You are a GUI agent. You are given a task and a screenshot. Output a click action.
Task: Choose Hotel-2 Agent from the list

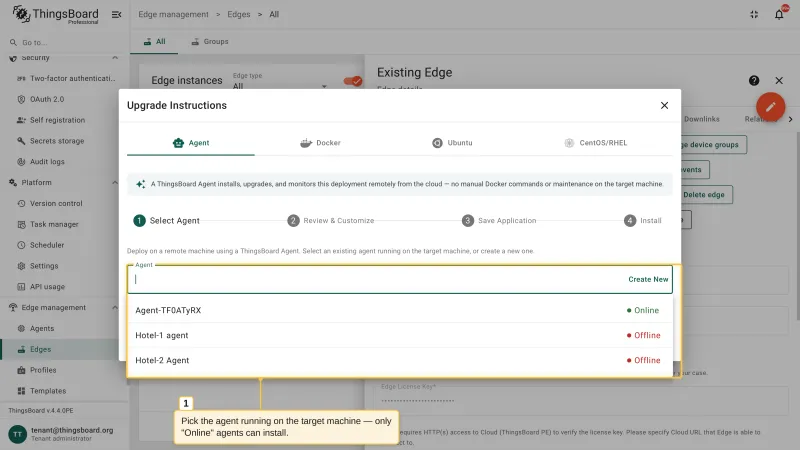(400, 360)
